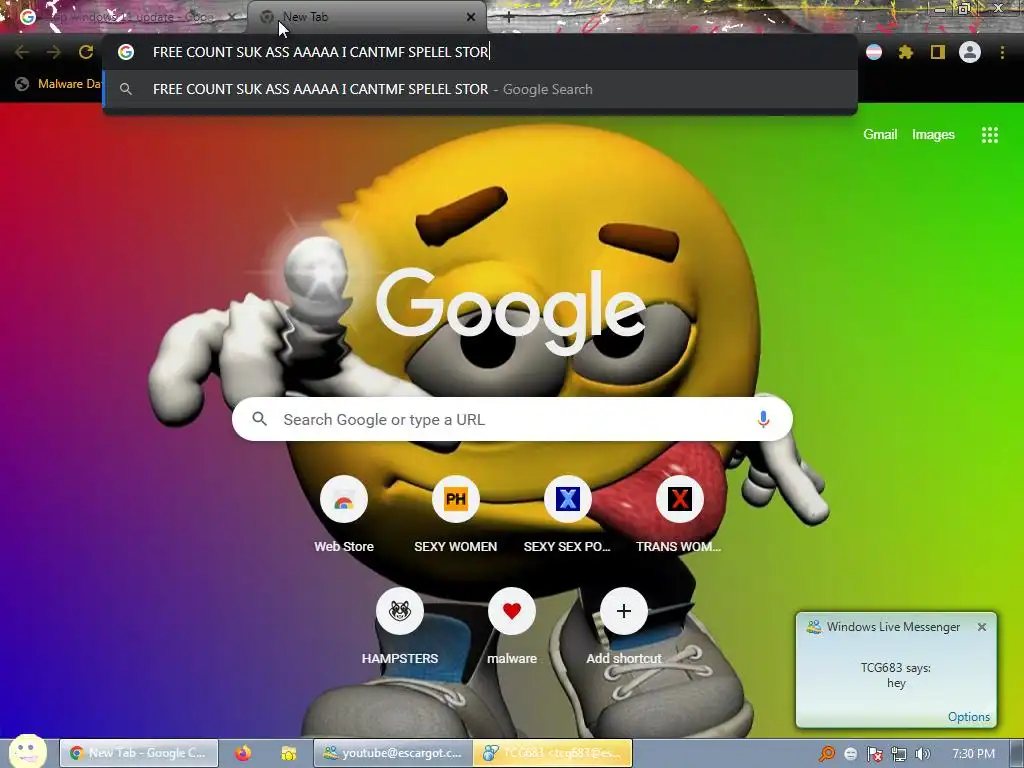
Task: Open the file explorer taskbar icon
Action: click(289, 753)
